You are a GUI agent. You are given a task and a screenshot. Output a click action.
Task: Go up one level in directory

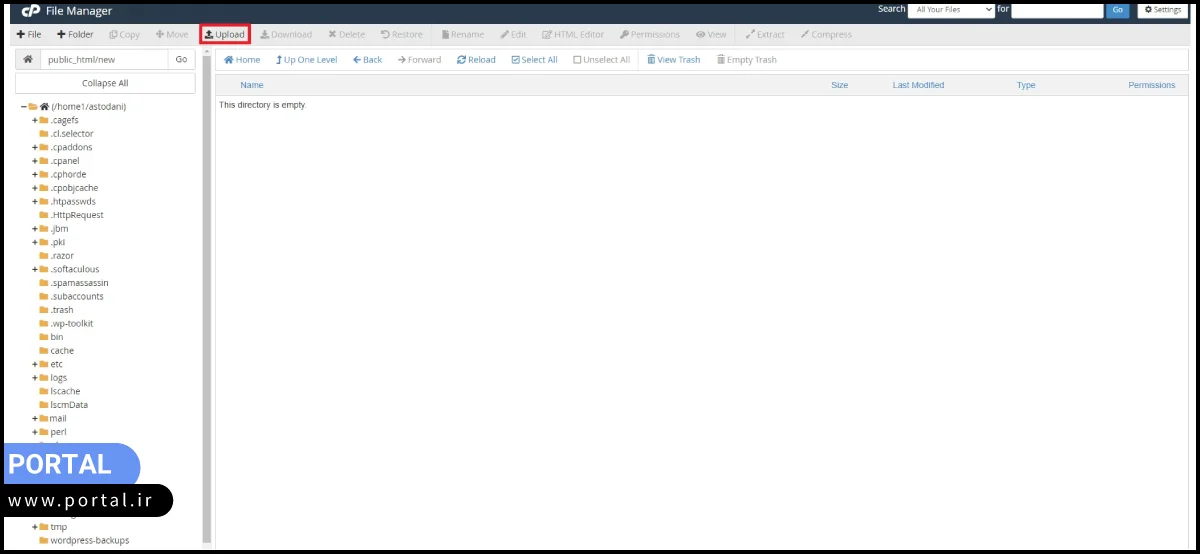click(x=306, y=60)
